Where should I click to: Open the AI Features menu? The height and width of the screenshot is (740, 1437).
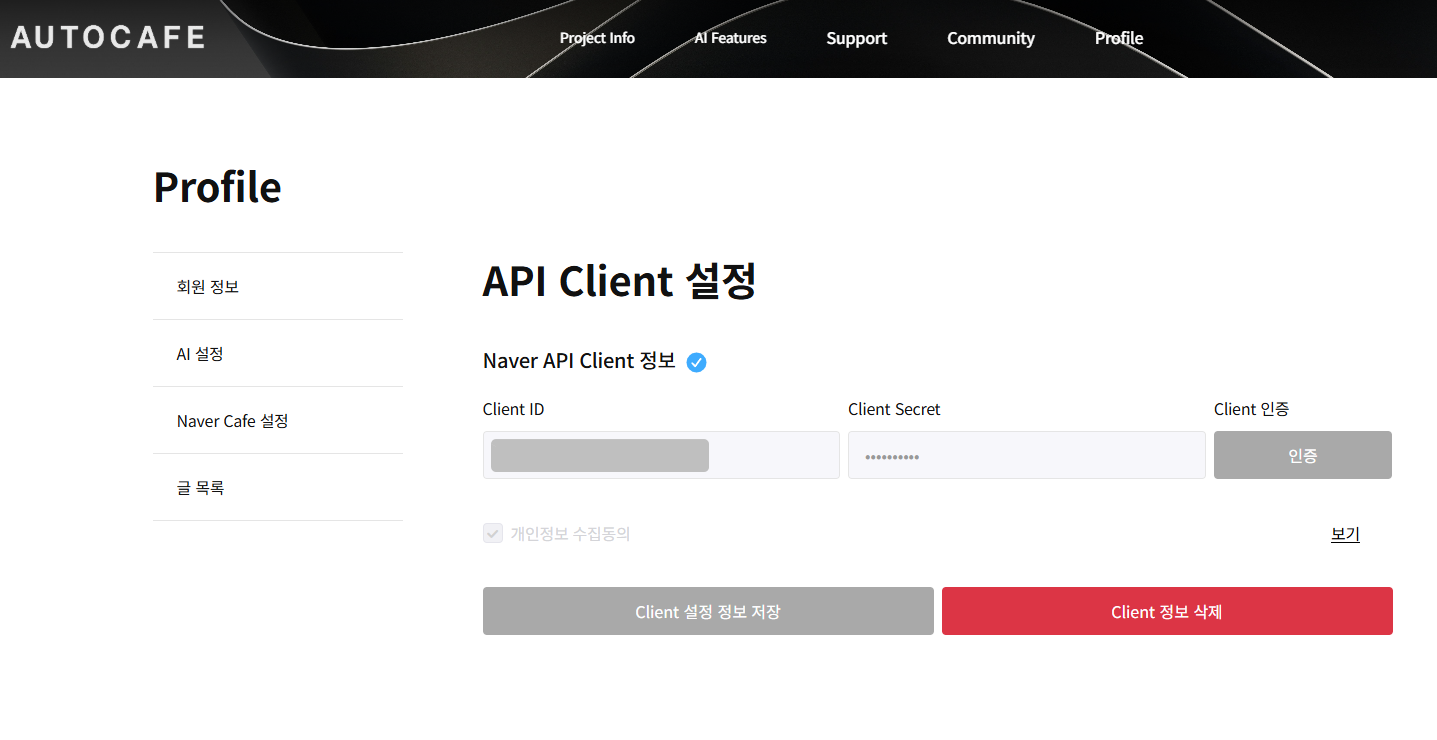pos(730,38)
